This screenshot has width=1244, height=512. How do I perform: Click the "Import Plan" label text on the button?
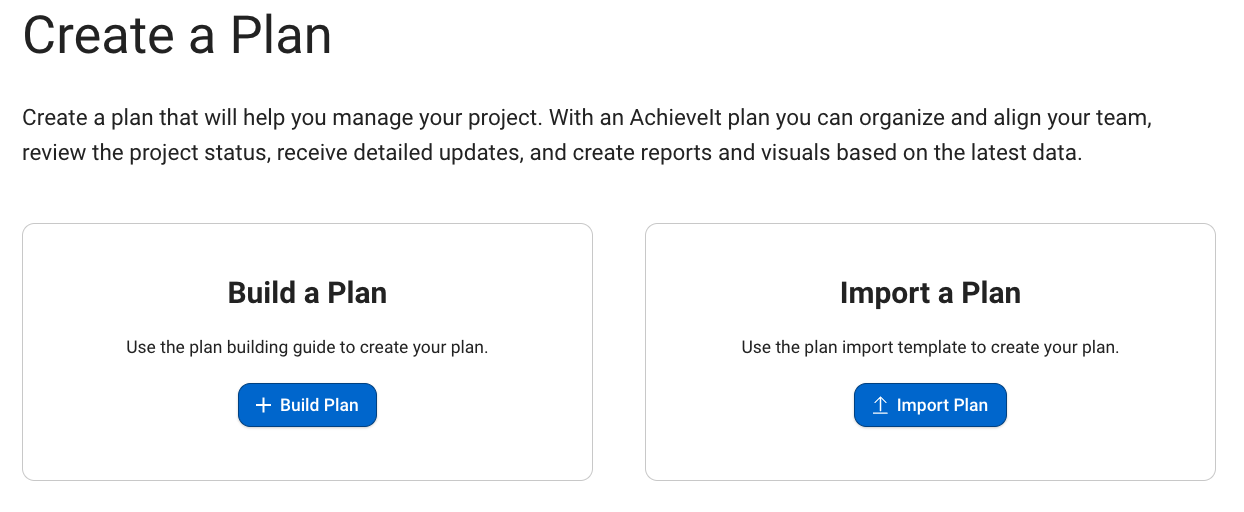(942, 405)
